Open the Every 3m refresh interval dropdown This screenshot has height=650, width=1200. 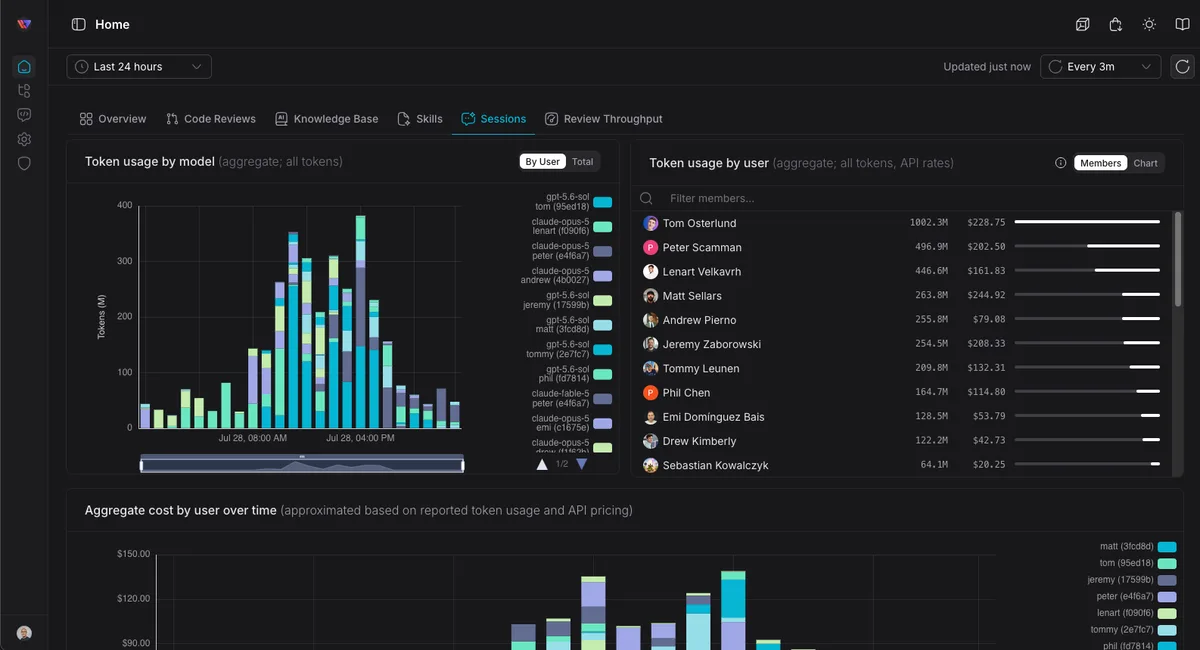pos(1101,67)
